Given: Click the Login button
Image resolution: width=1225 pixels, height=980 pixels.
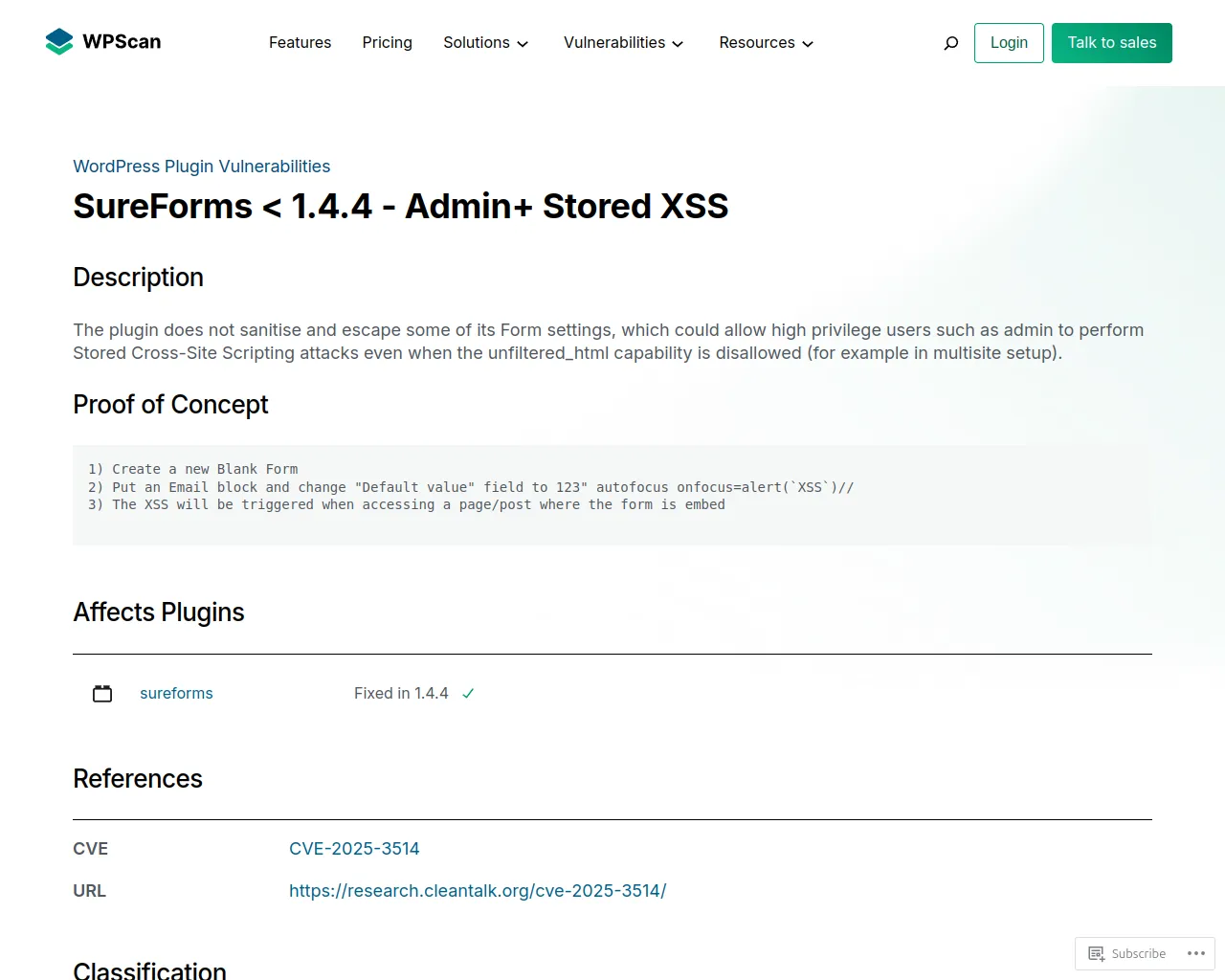Looking at the screenshot, I should point(1009,43).
